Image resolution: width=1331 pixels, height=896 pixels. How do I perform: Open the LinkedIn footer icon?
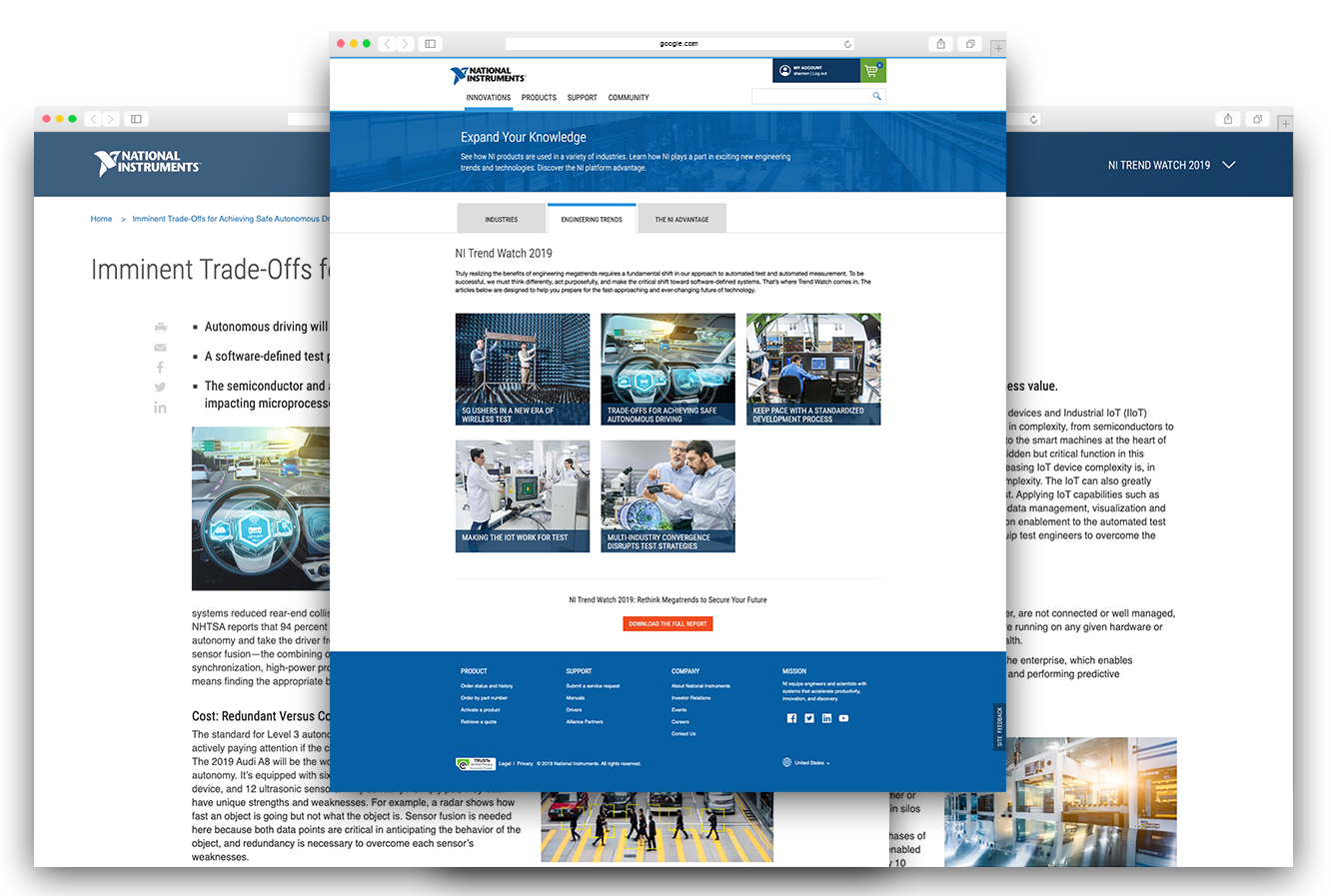[x=826, y=718]
